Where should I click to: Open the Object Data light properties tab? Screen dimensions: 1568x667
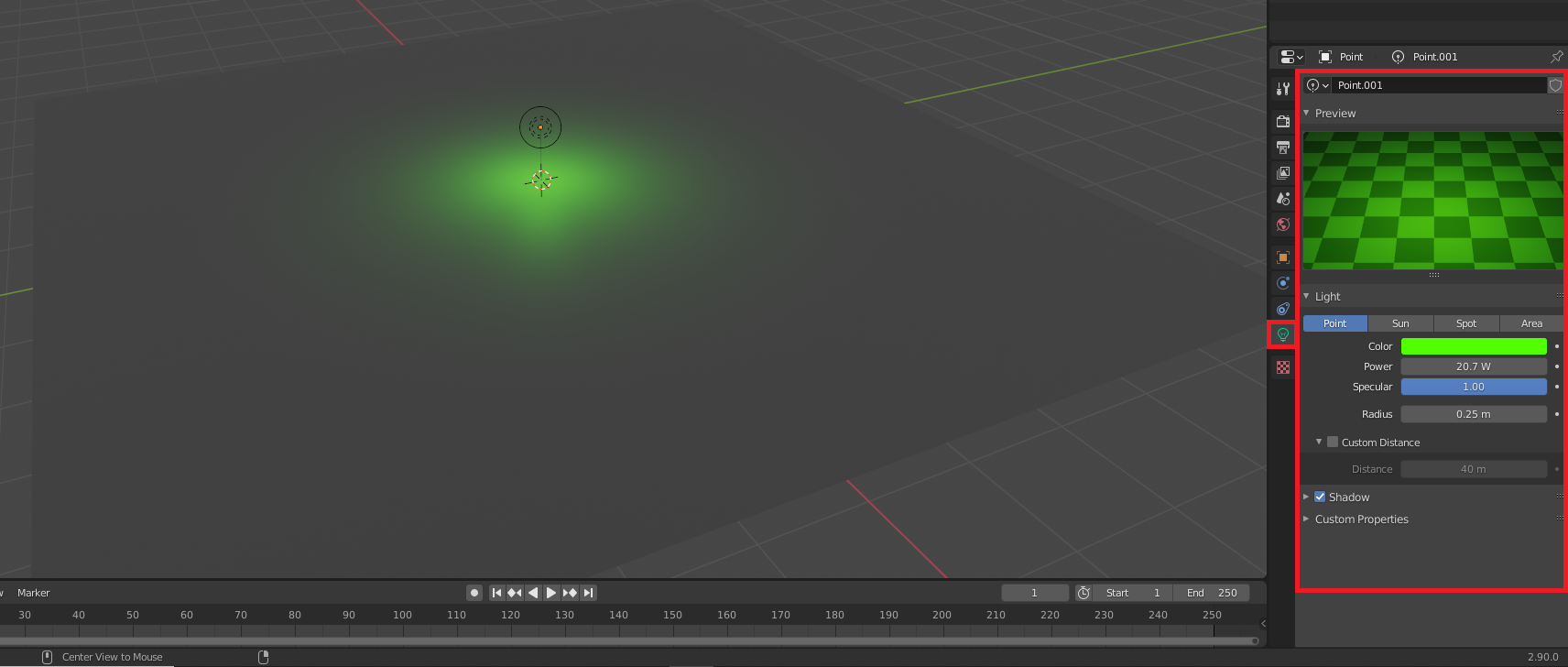[x=1283, y=334]
